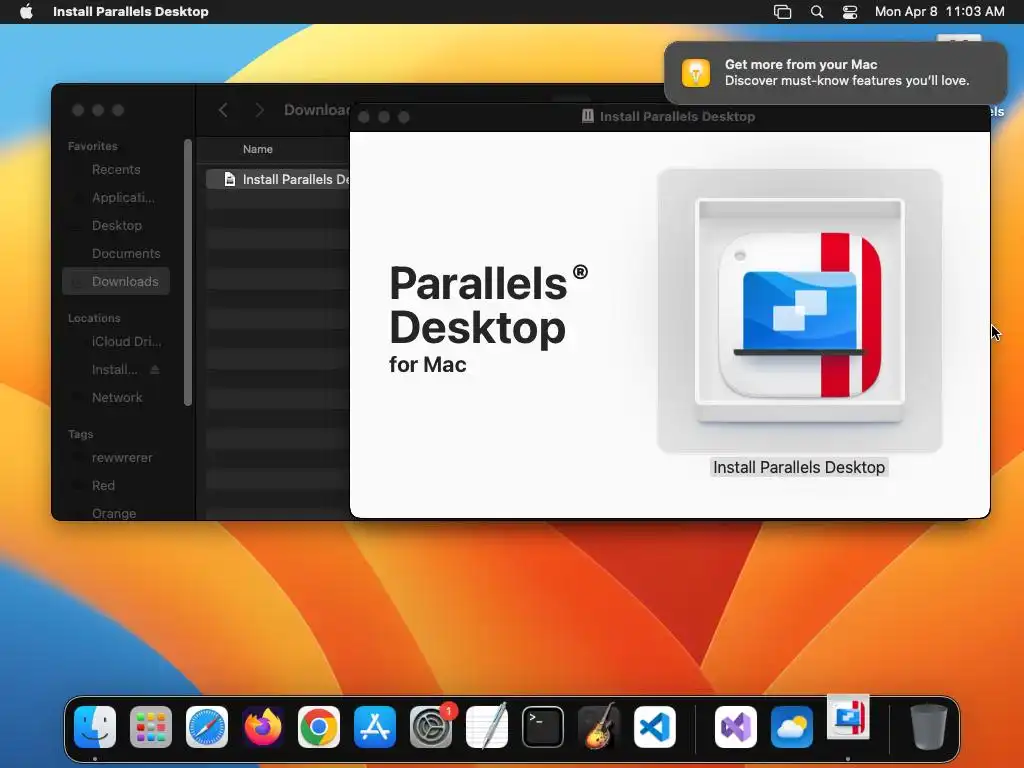Launch GarageBand from the Dock
The image size is (1024, 768).
[599, 726]
